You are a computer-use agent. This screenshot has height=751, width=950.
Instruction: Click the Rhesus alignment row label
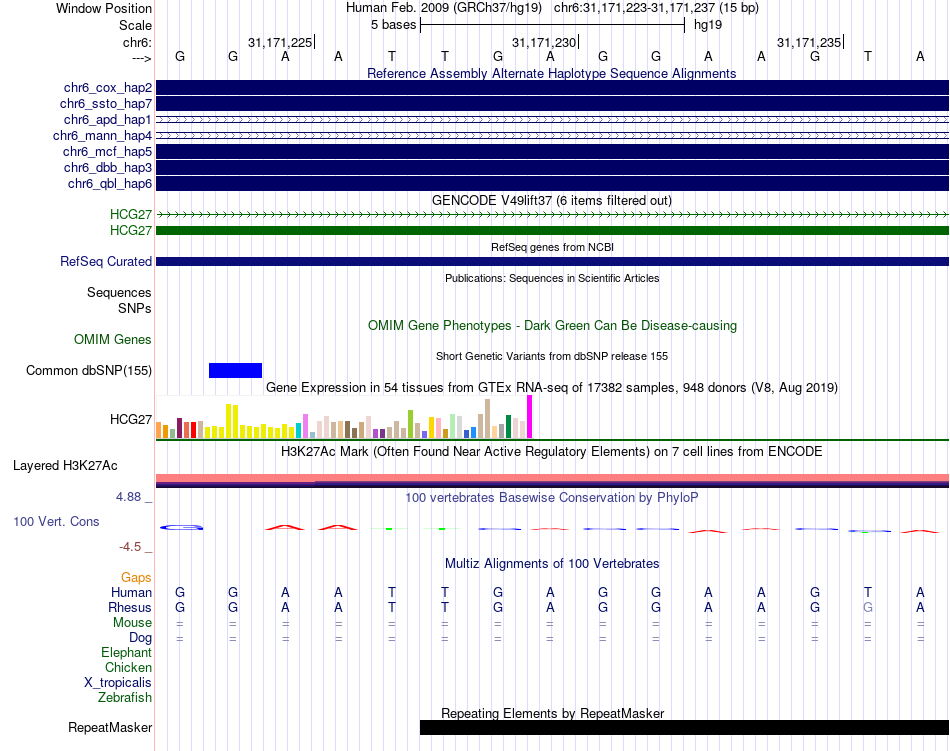[130, 607]
